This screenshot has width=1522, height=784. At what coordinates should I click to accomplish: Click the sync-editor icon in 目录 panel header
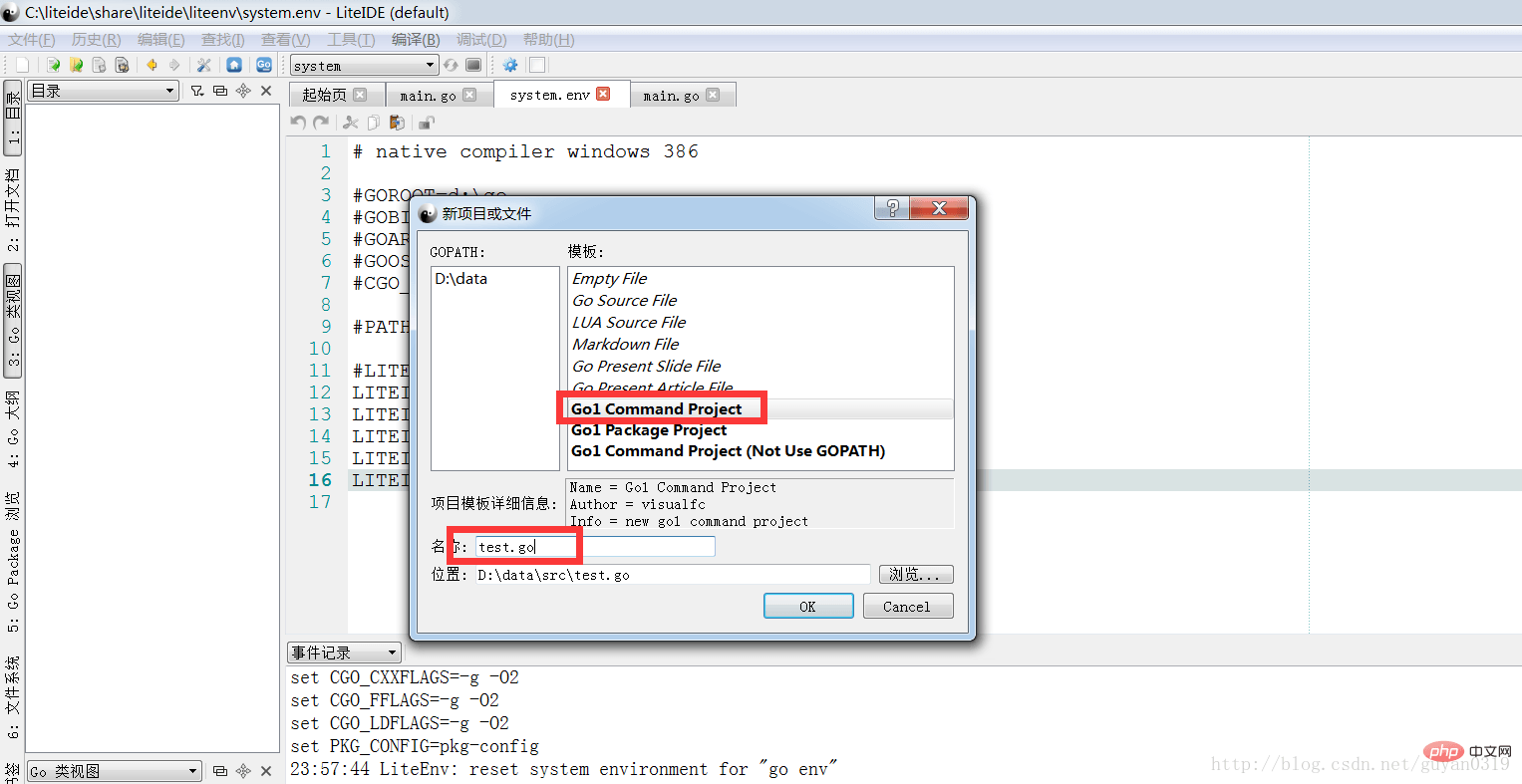click(x=220, y=91)
